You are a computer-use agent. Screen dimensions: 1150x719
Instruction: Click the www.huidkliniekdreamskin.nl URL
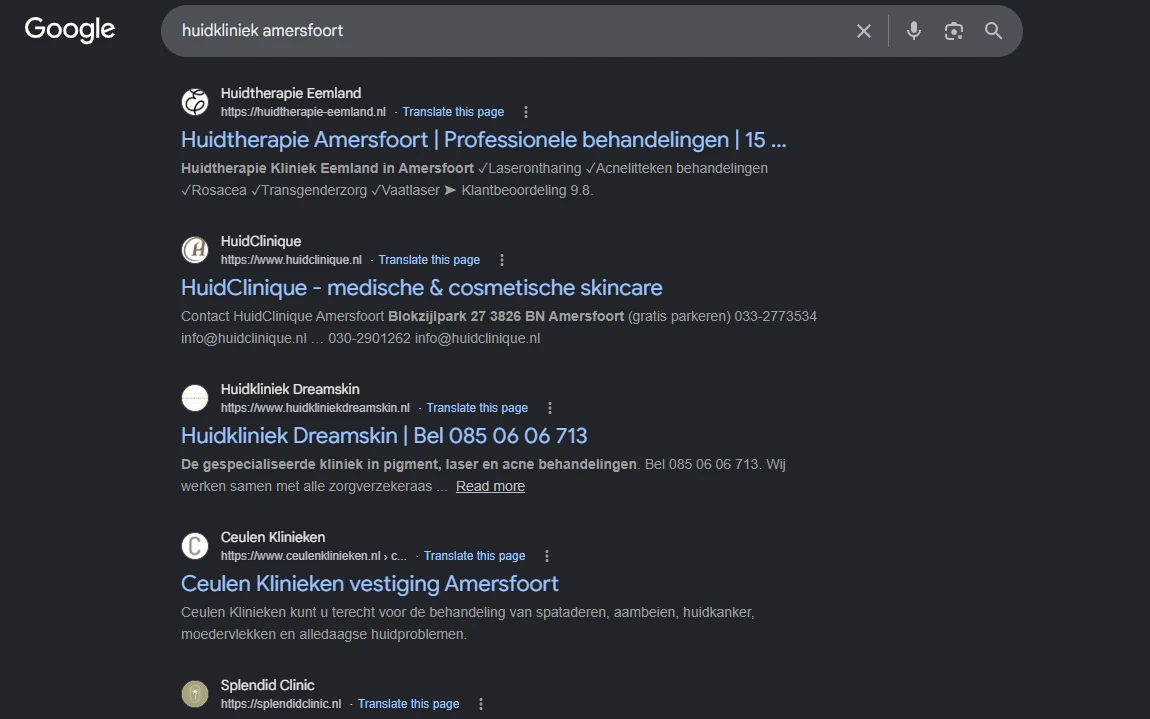(315, 408)
